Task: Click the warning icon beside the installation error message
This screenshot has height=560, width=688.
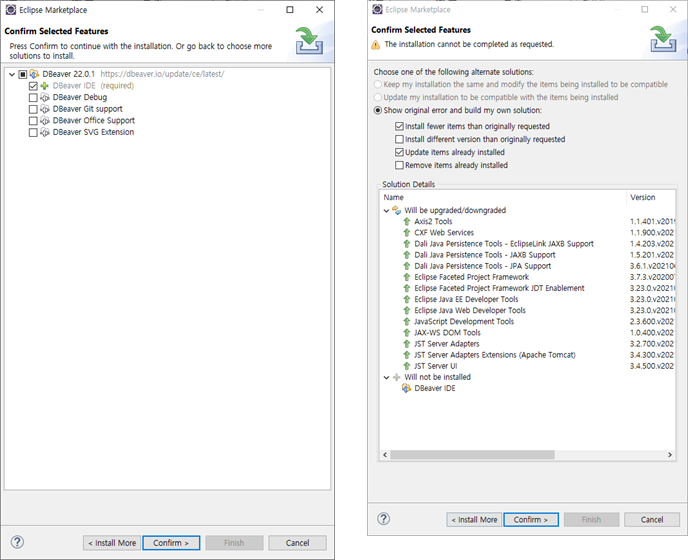Action: pyautogui.click(x=376, y=45)
